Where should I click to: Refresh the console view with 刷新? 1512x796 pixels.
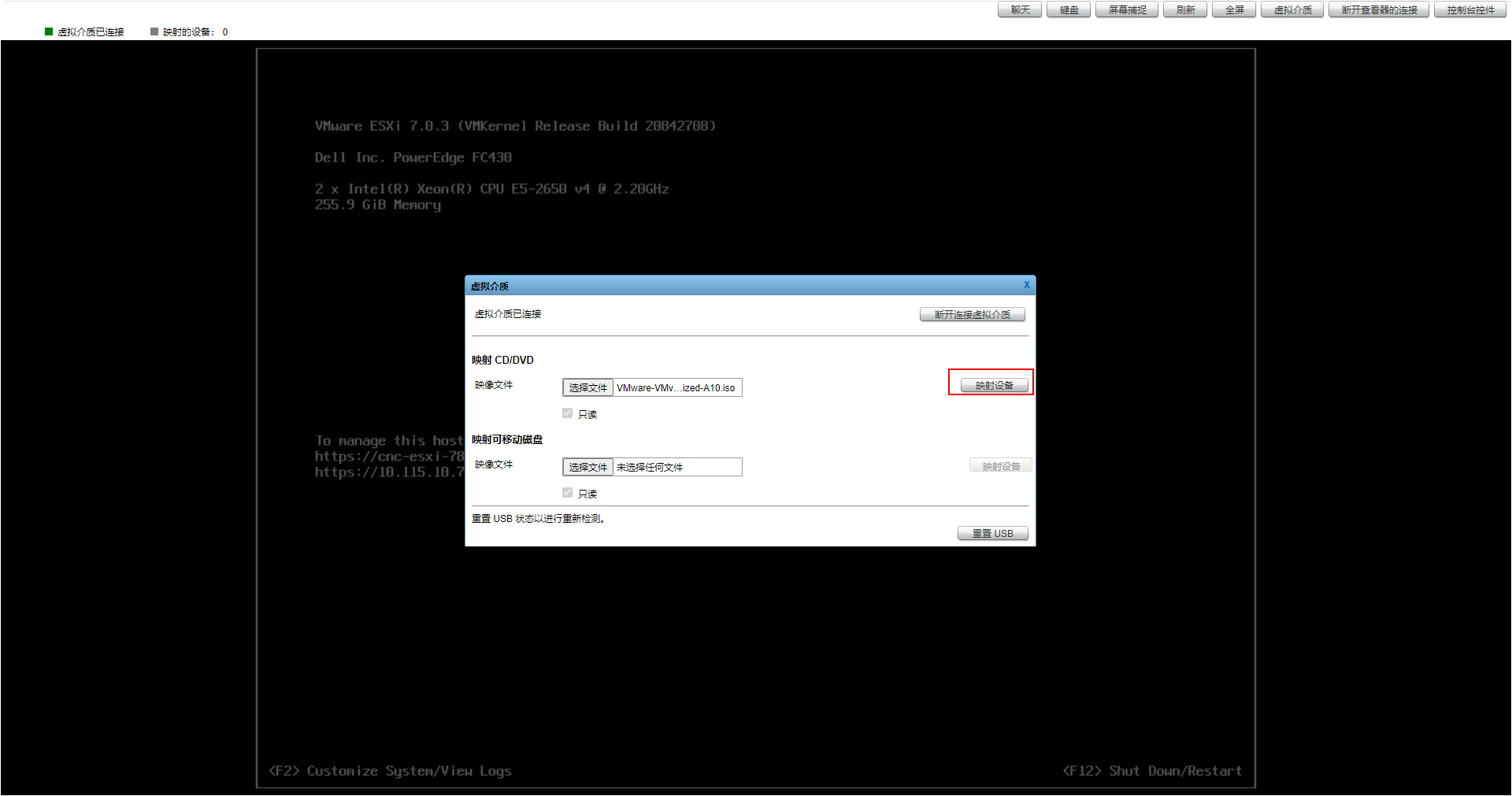[1184, 9]
